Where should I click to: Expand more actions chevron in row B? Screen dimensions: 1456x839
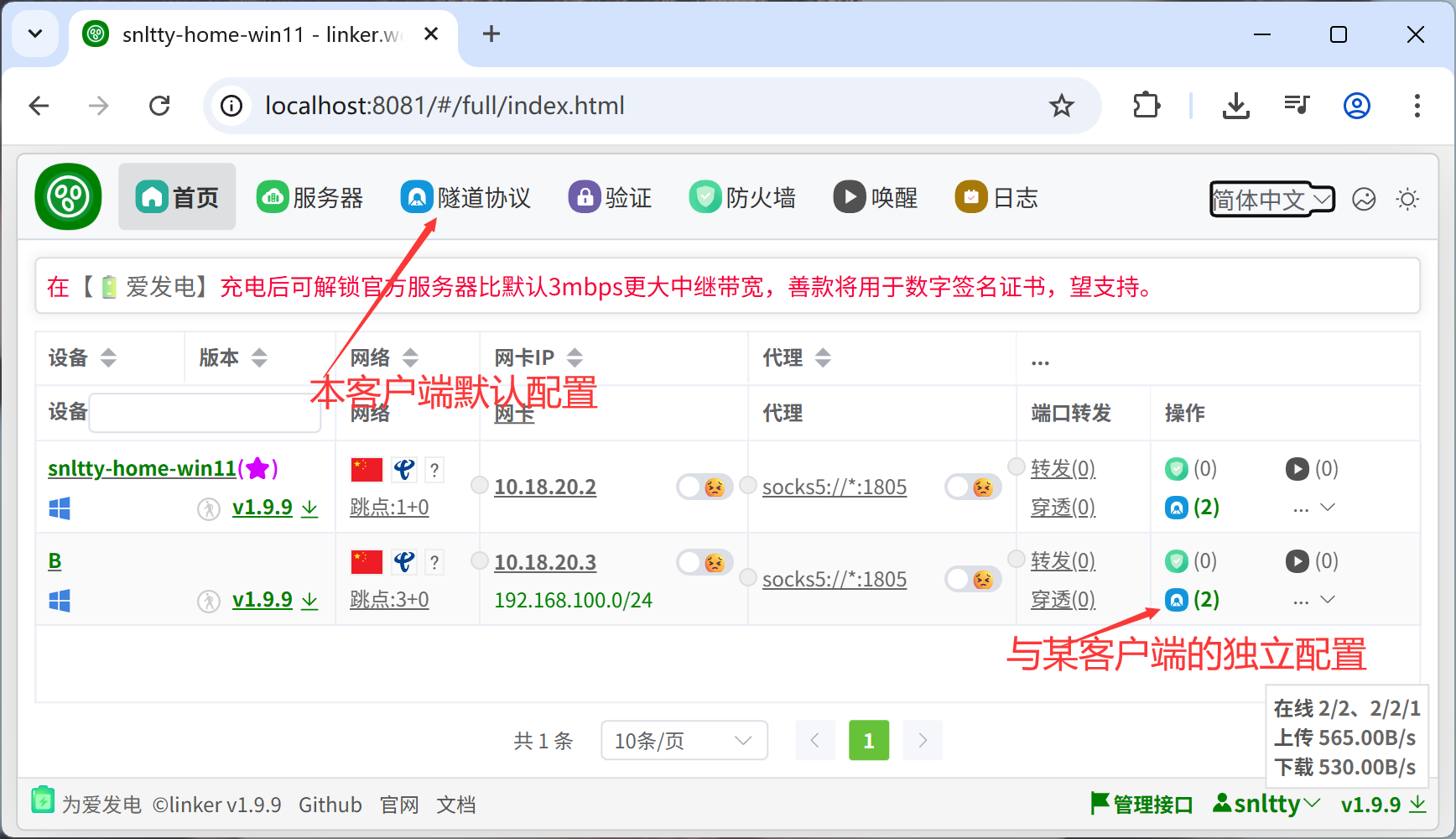[x=1327, y=600]
